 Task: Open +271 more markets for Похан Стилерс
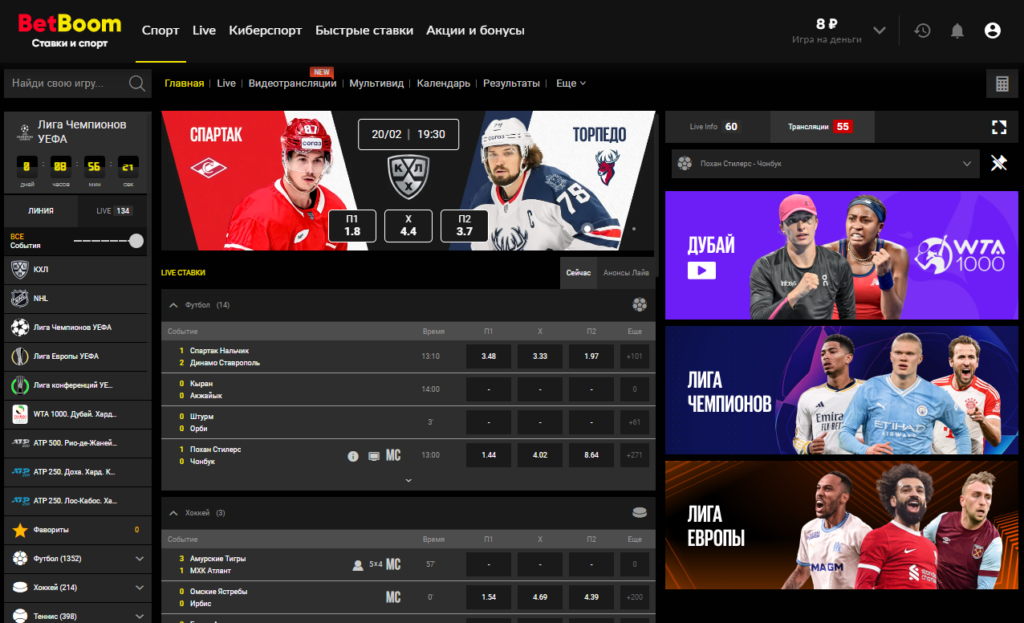[x=634, y=455]
